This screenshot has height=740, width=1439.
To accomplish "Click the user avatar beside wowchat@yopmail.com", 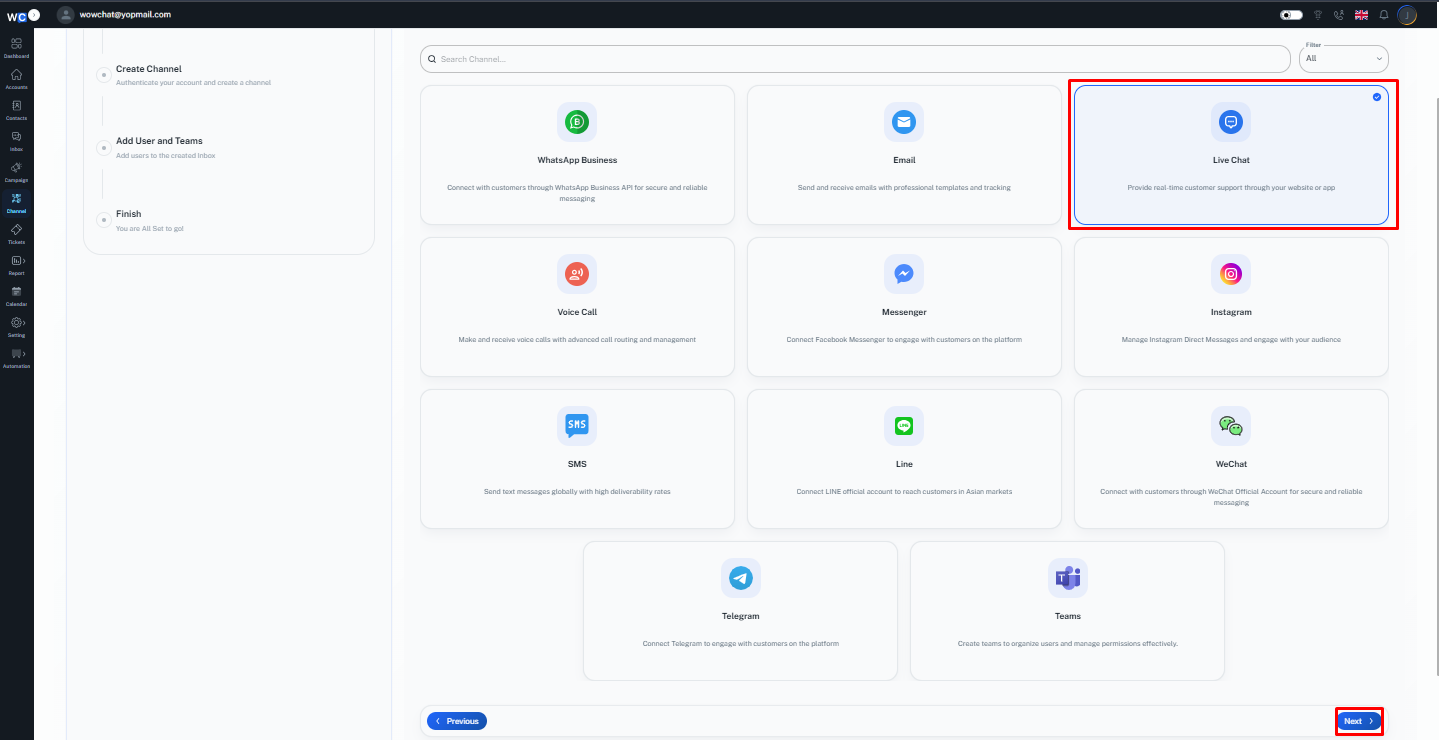I will 66,14.
